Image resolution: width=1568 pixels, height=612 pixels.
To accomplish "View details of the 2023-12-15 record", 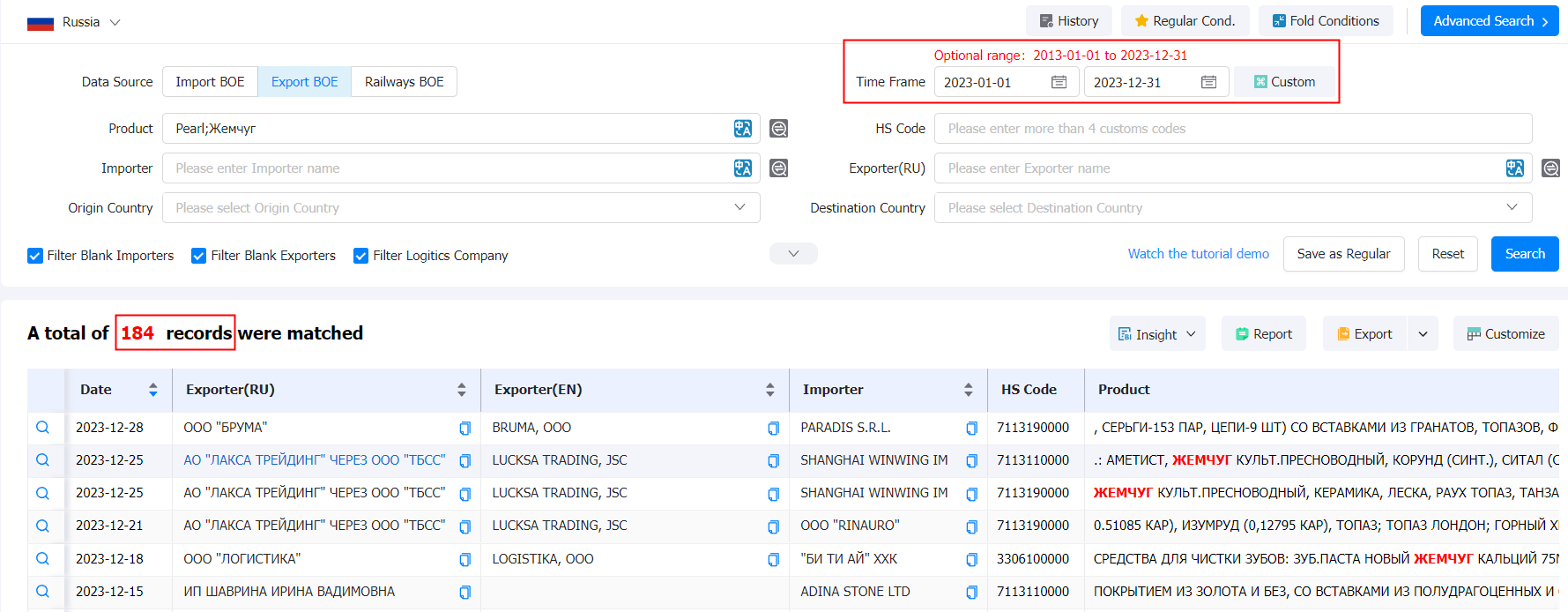I will point(42,592).
